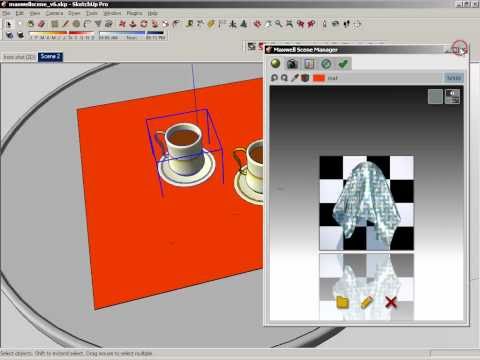Open the Draw menu
This screenshot has height=360, width=480.
tap(74, 13)
